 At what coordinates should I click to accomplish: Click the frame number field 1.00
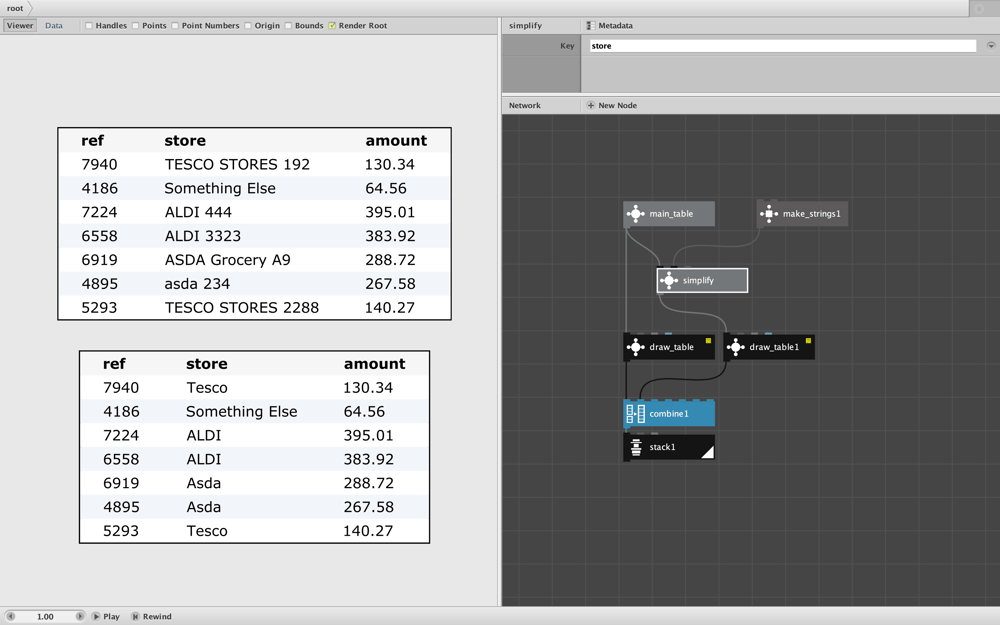click(x=45, y=616)
